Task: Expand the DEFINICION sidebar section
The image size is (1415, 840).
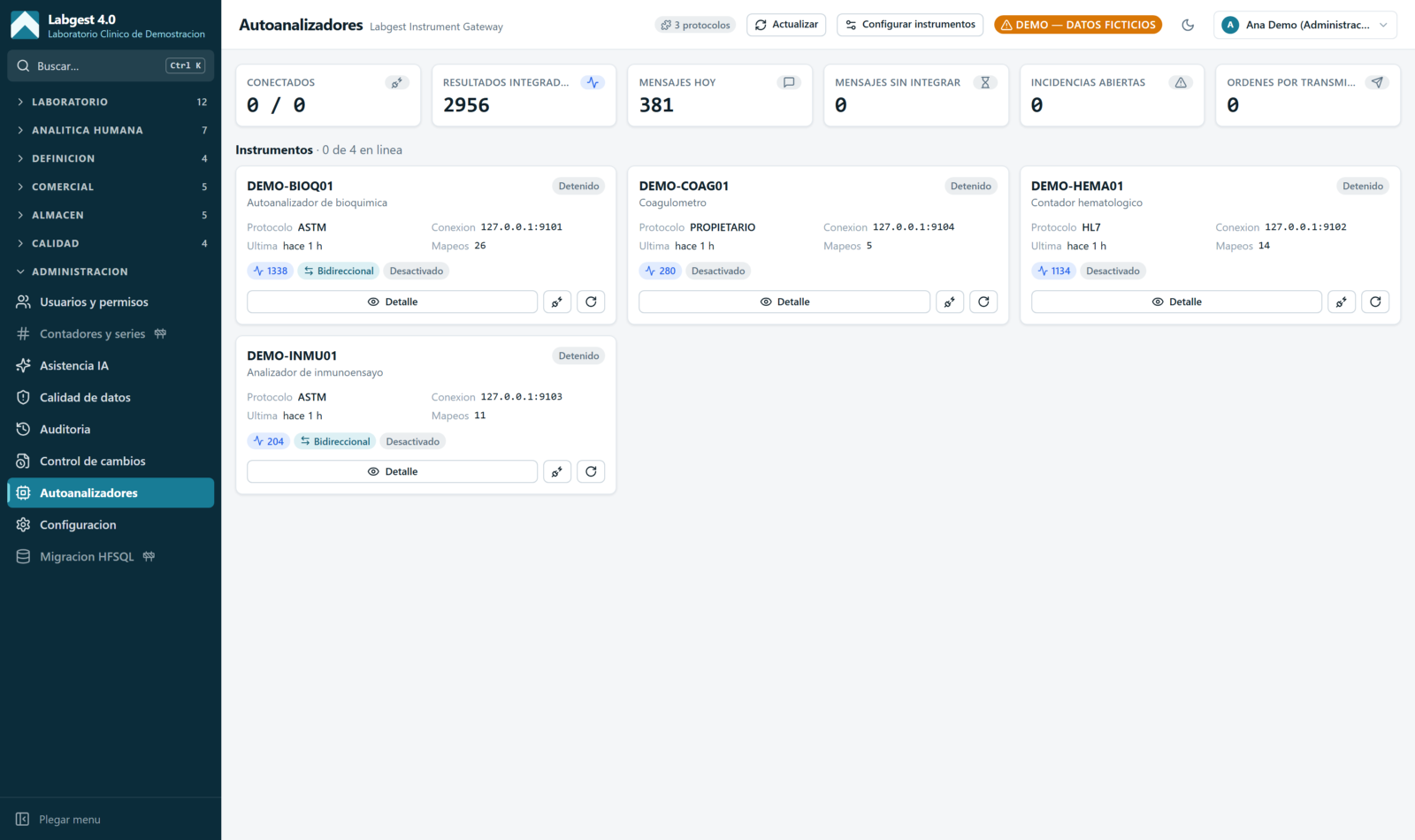Action: (111, 158)
